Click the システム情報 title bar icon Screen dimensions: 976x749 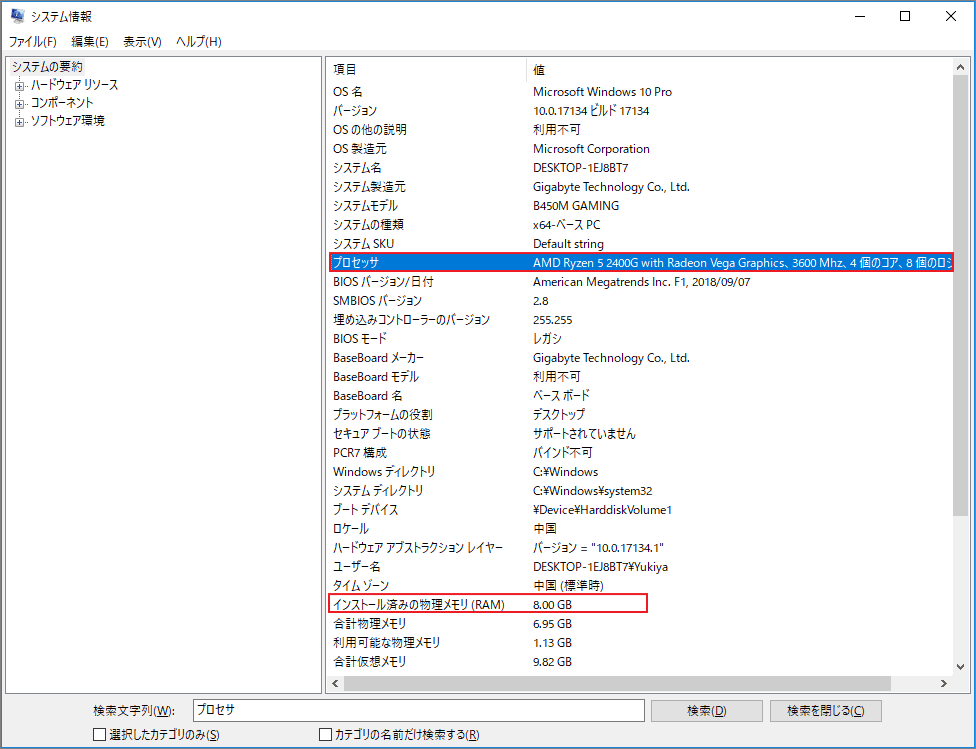[x=17, y=16]
